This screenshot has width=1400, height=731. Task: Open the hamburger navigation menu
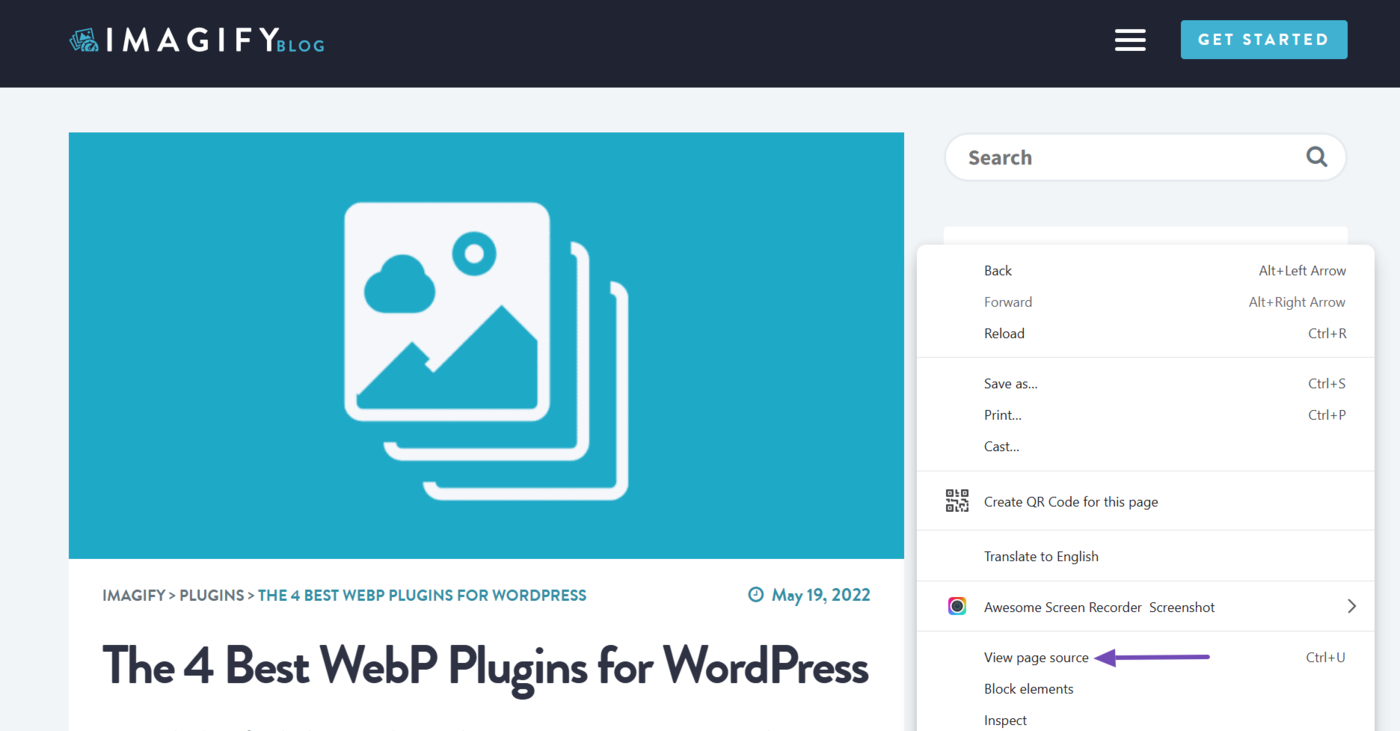[1130, 40]
